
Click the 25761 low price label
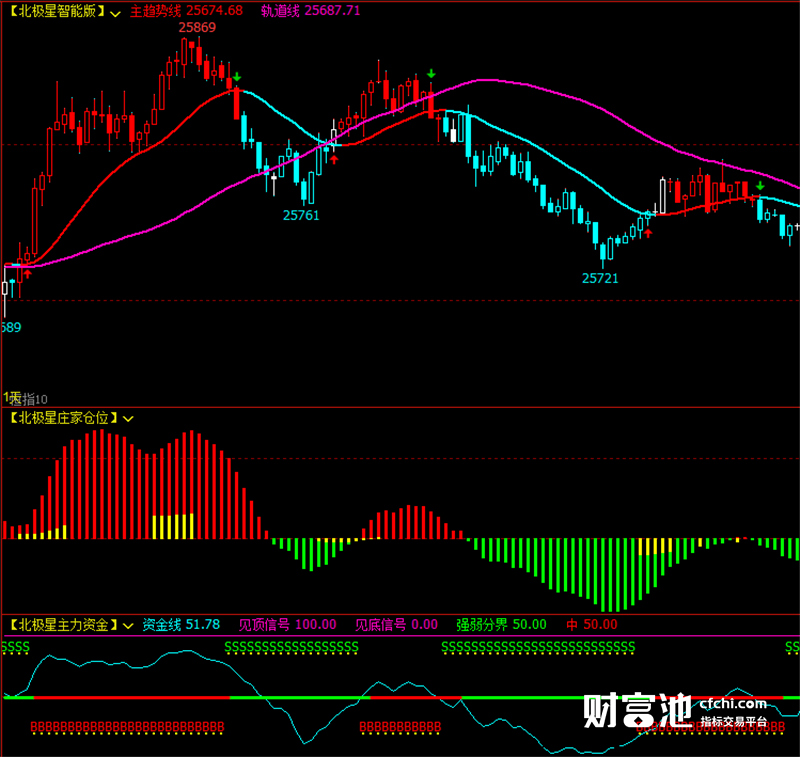(301, 215)
